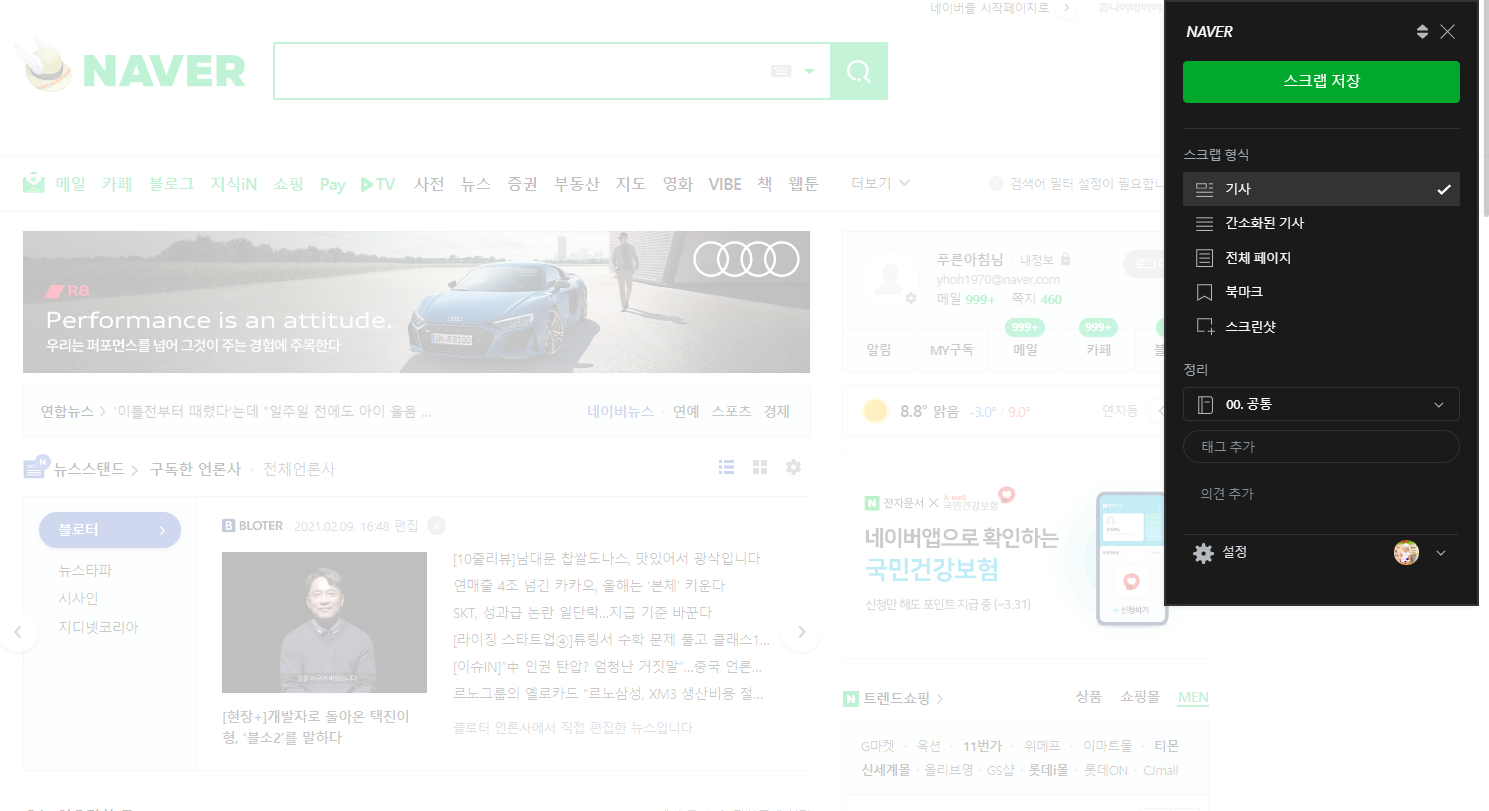Click the green 스크랩 저장 button

point(1321,82)
